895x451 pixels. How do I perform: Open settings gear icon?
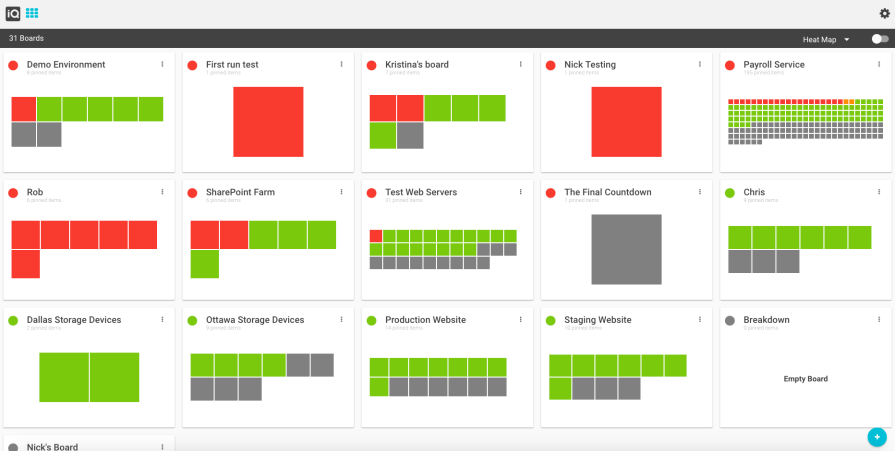884,14
